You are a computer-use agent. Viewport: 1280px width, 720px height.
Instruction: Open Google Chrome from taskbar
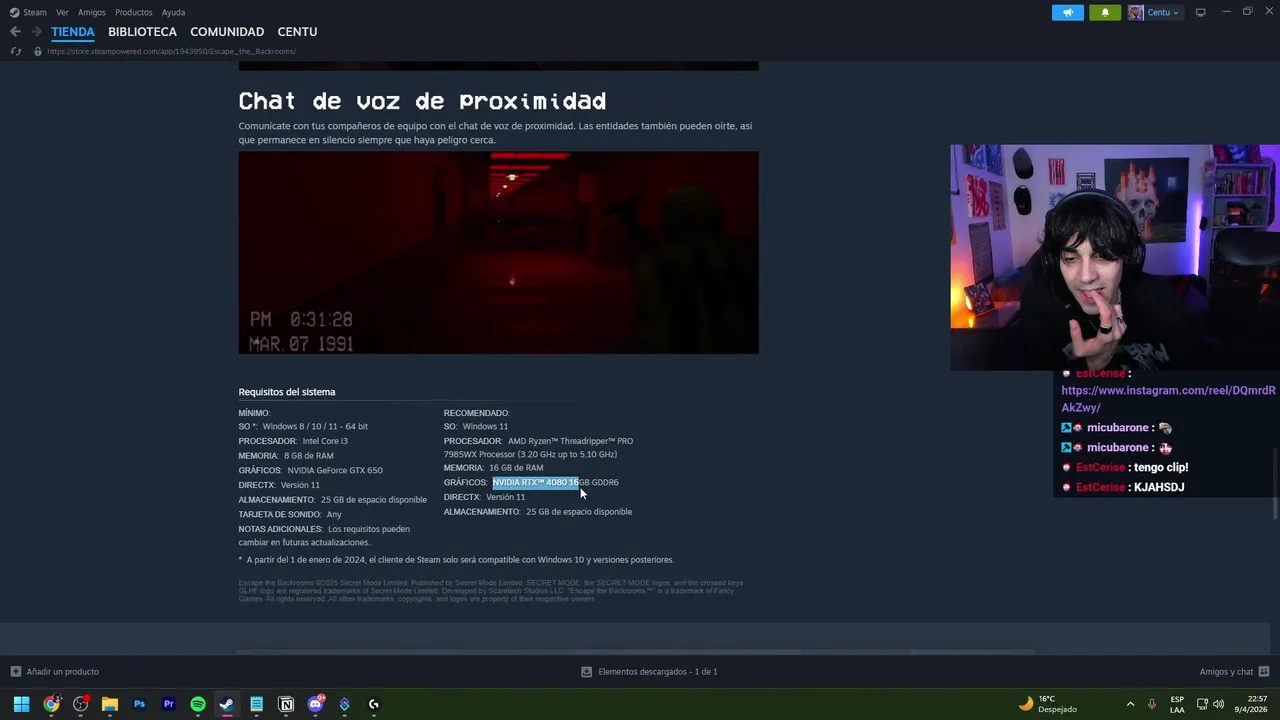click(x=51, y=704)
